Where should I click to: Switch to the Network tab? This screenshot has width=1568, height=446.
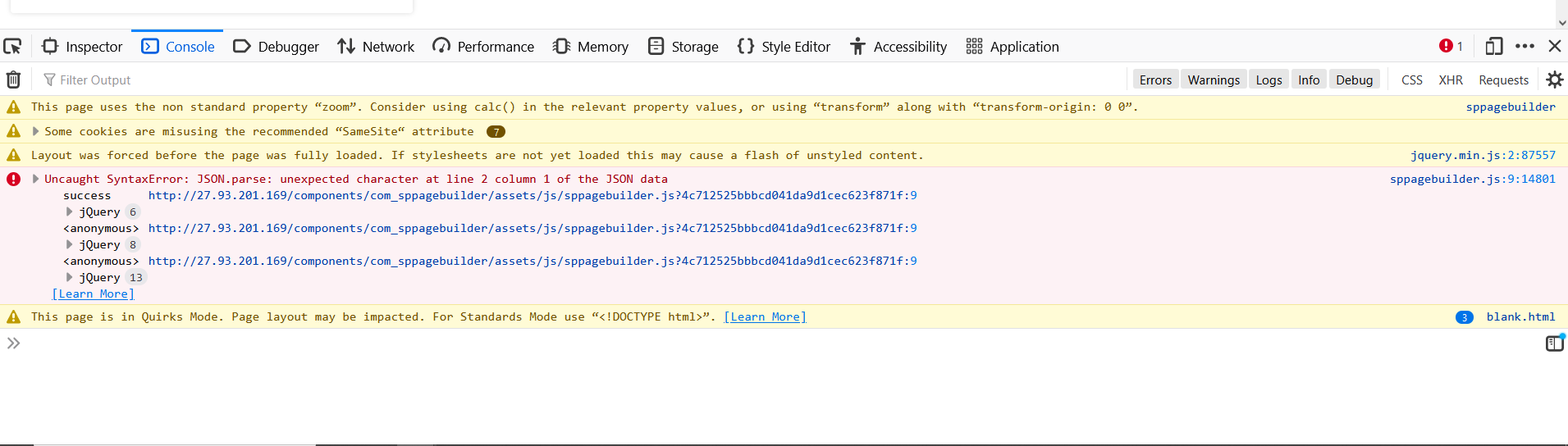[x=376, y=47]
